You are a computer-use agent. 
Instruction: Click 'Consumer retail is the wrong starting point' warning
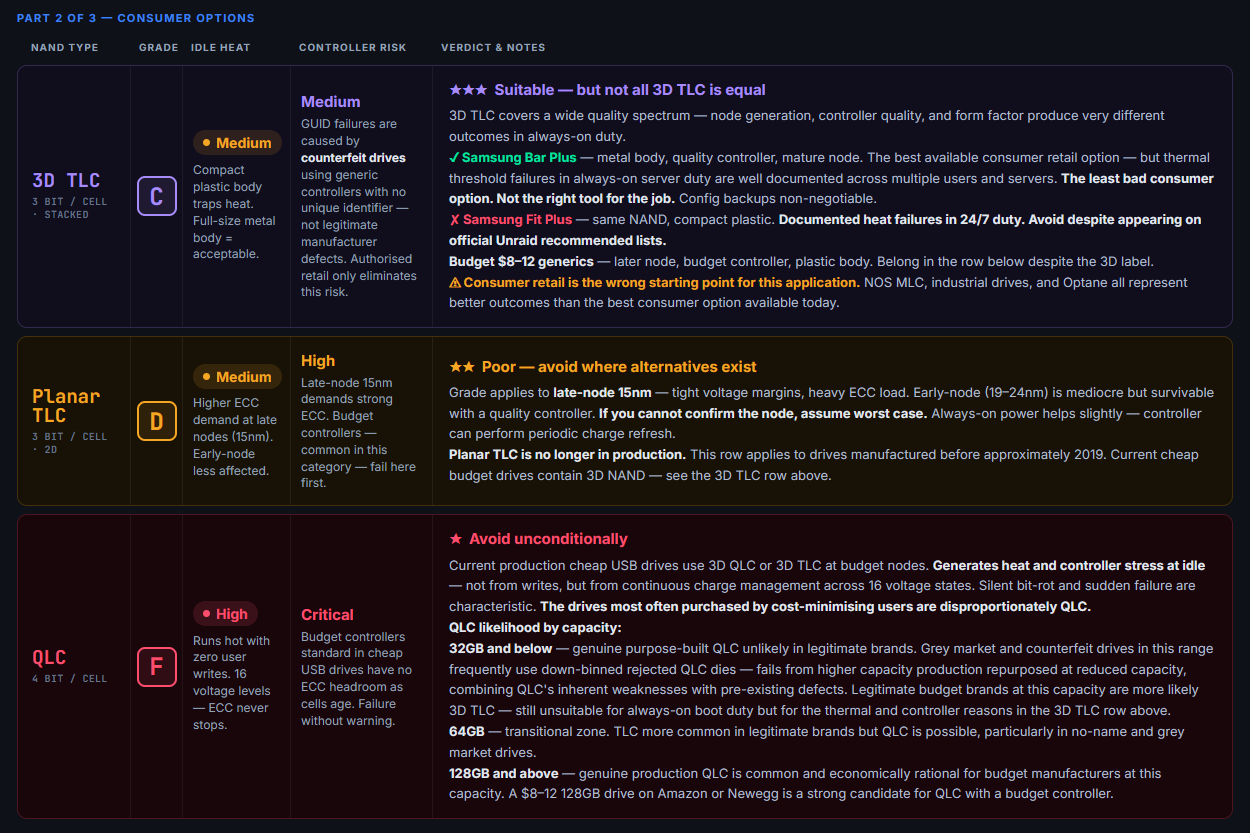coord(661,283)
